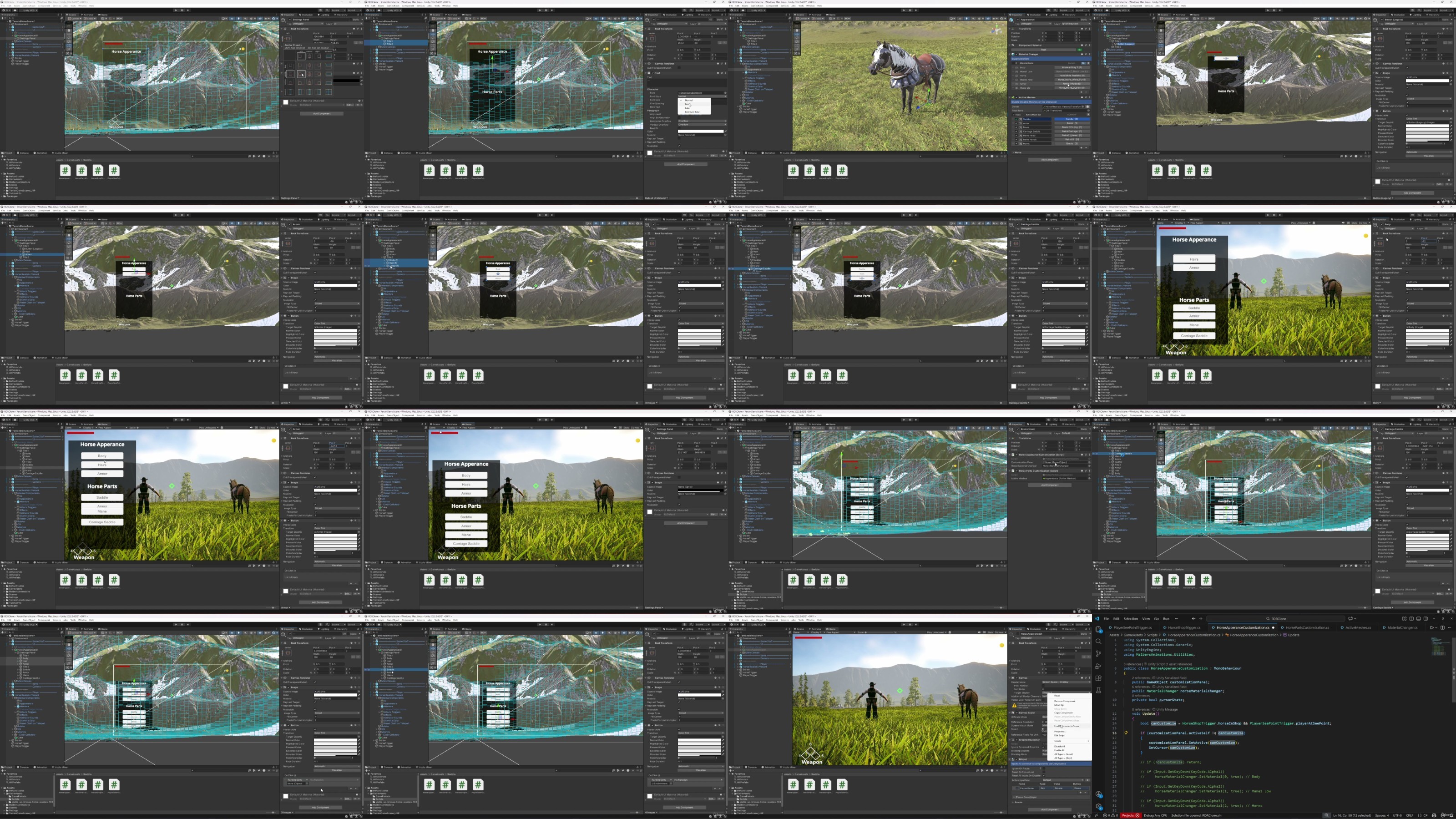Open VS Code Source Control view icon
The image size is (1456, 819).
tap(1098, 653)
